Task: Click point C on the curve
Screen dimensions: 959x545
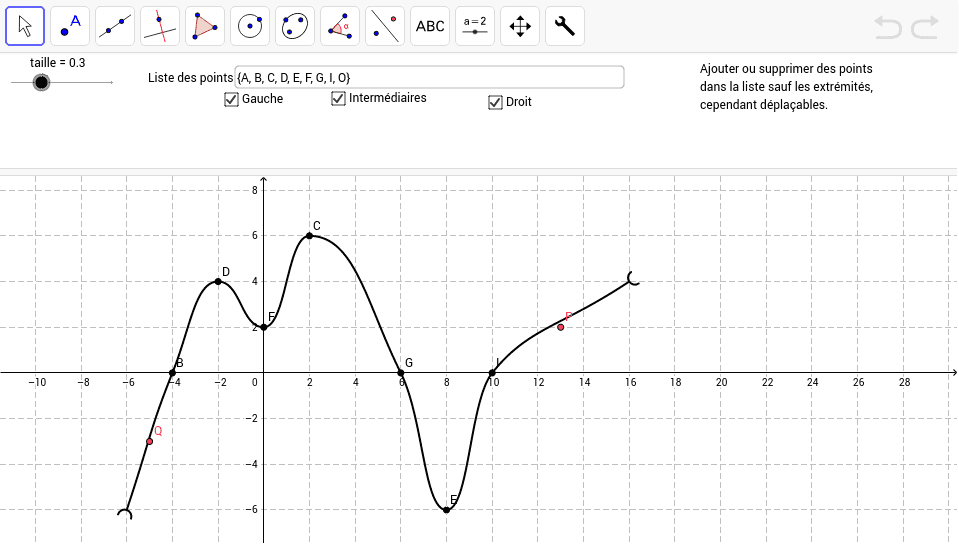Action: 309,235
